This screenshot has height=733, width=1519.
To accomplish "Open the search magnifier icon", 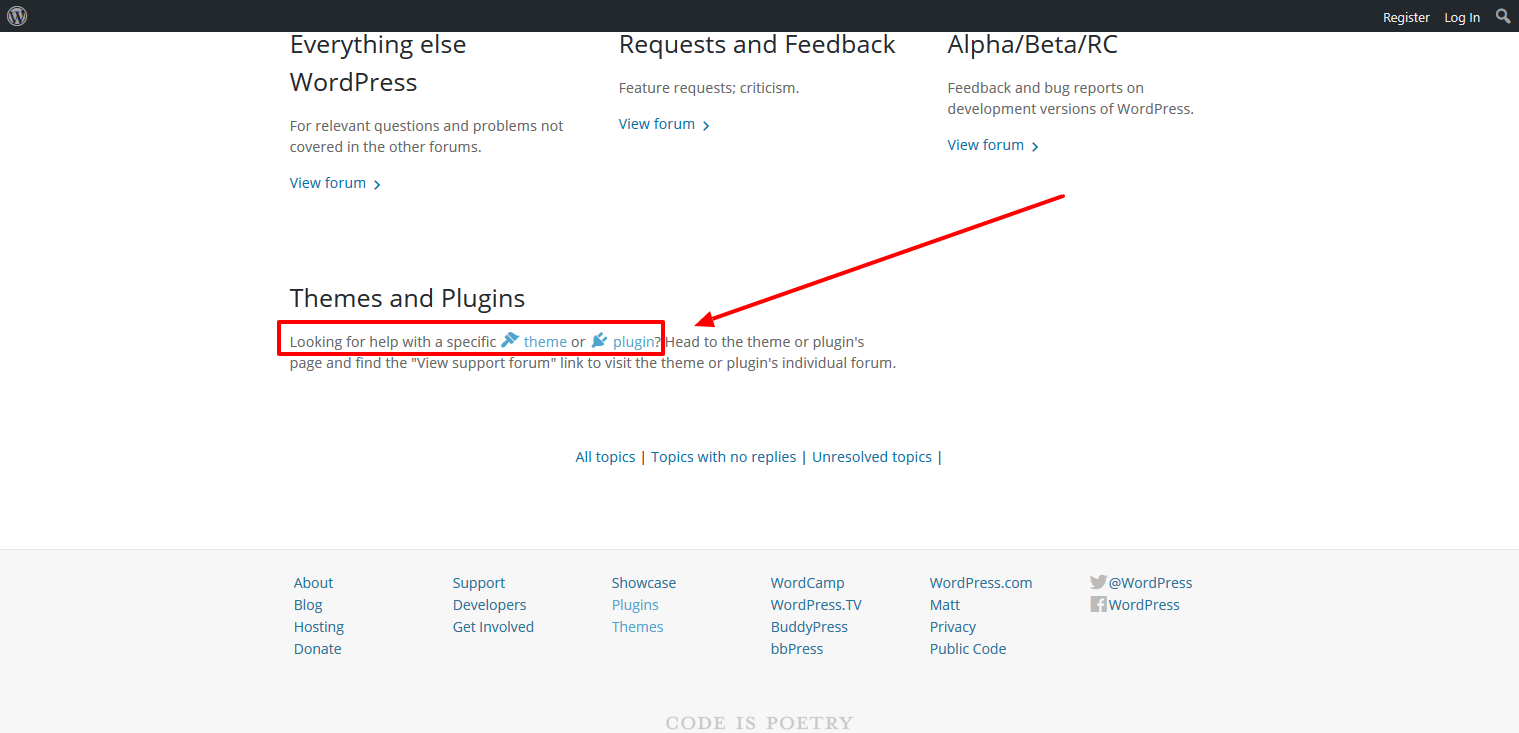I will pyautogui.click(x=1503, y=16).
